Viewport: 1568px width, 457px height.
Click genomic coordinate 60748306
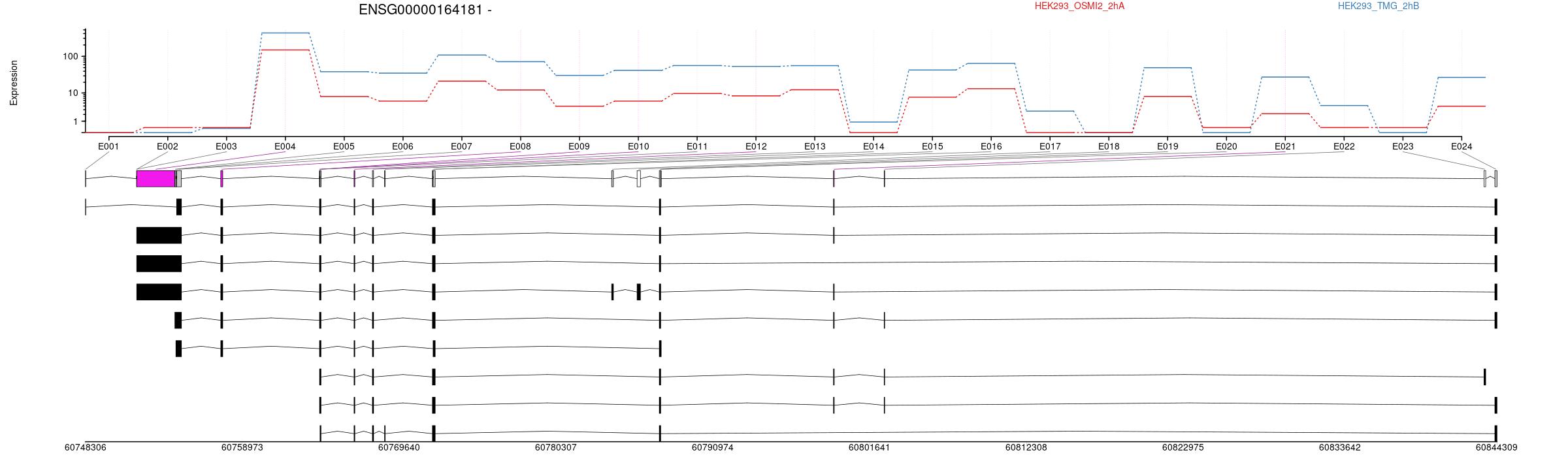(86, 448)
